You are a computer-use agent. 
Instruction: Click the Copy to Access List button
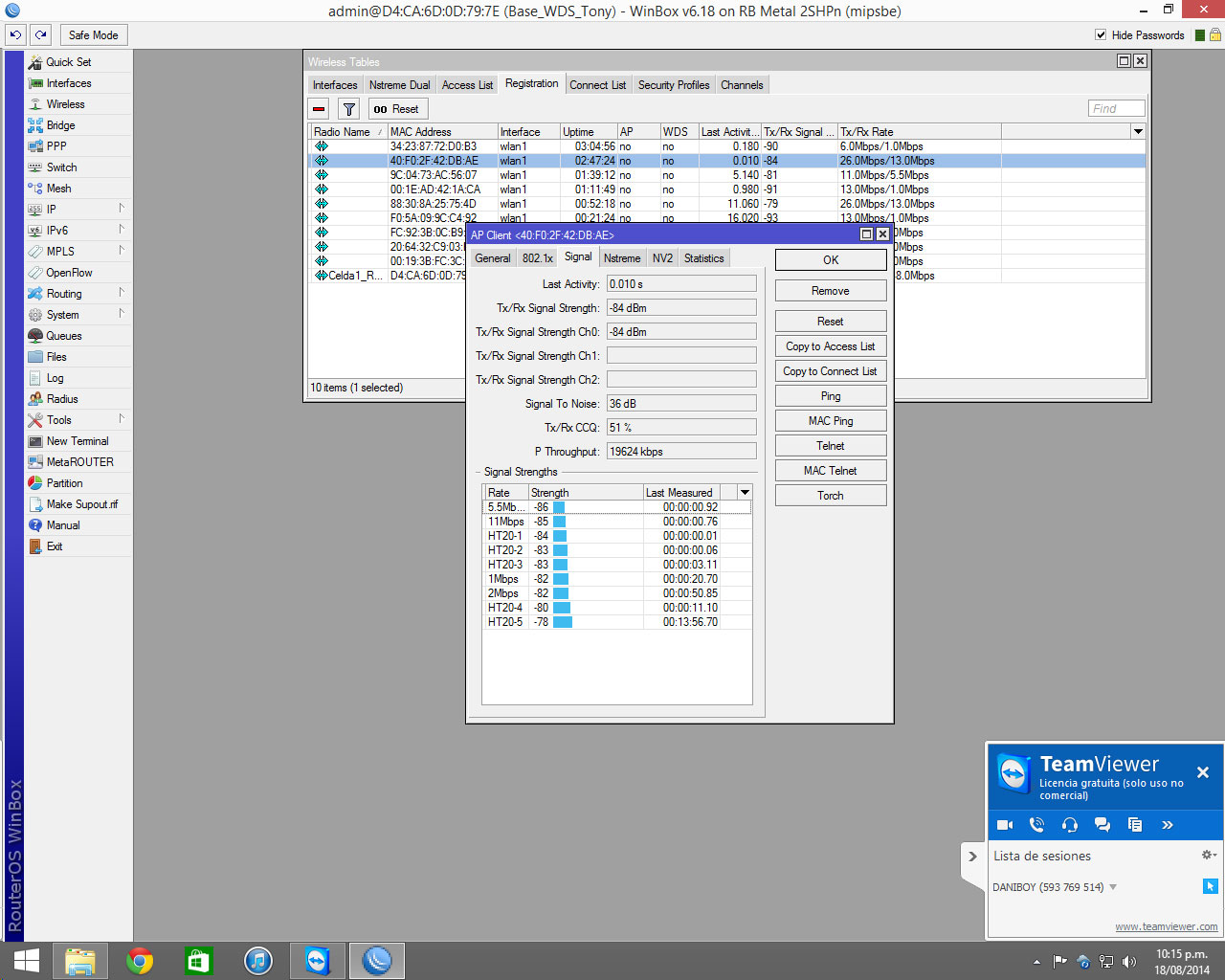830,346
